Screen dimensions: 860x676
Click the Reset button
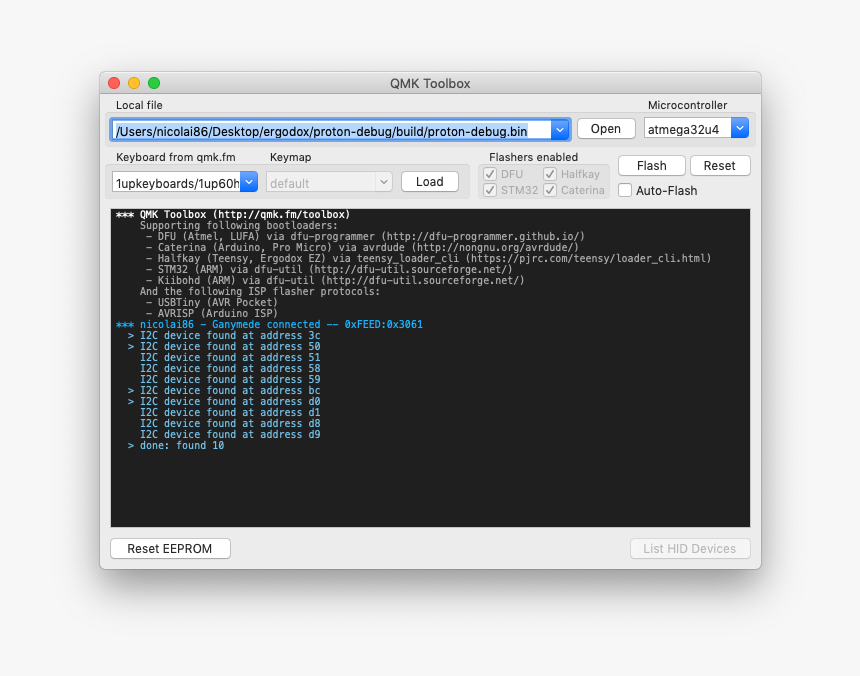720,165
